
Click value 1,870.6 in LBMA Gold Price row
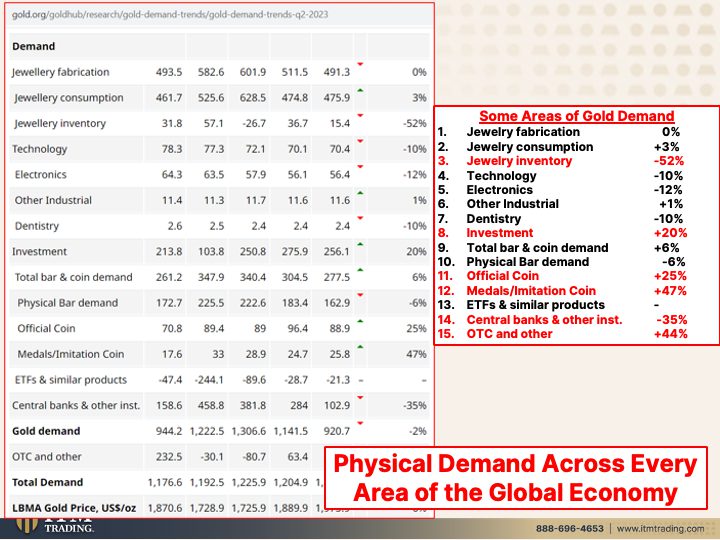pyautogui.click(x=165, y=508)
